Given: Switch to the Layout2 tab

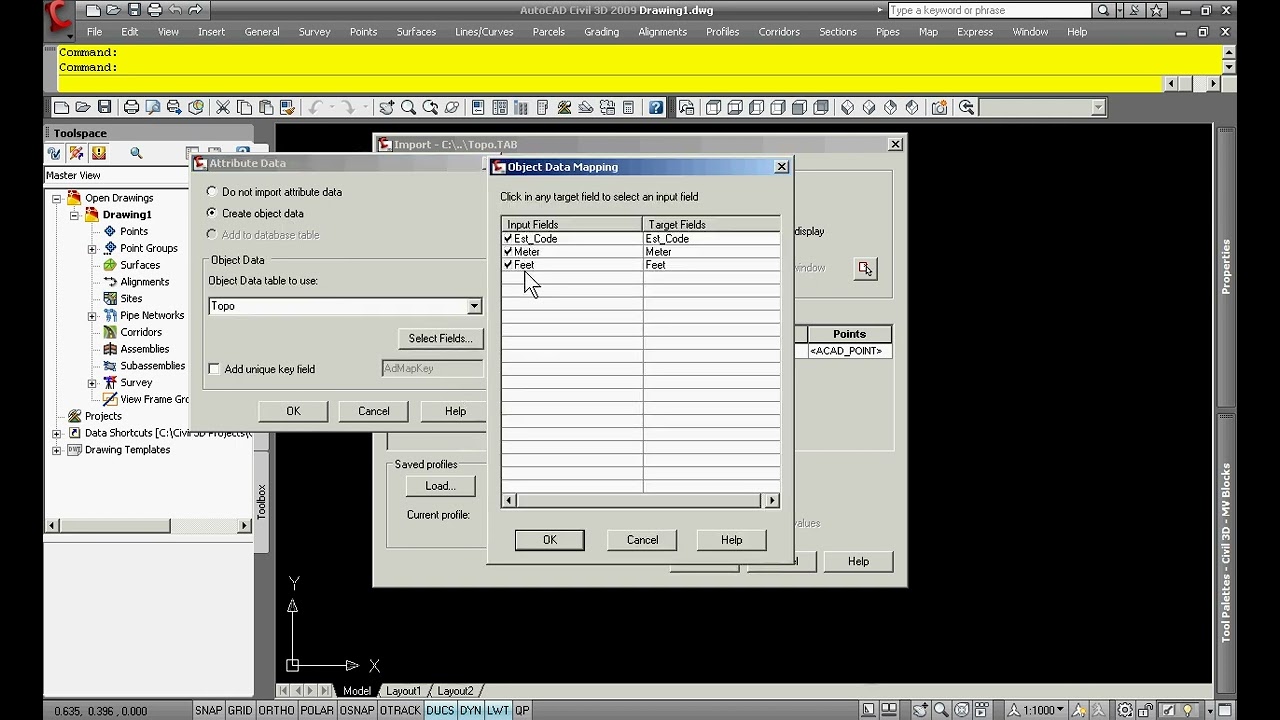Looking at the screenshot, I should pos(455,691).
